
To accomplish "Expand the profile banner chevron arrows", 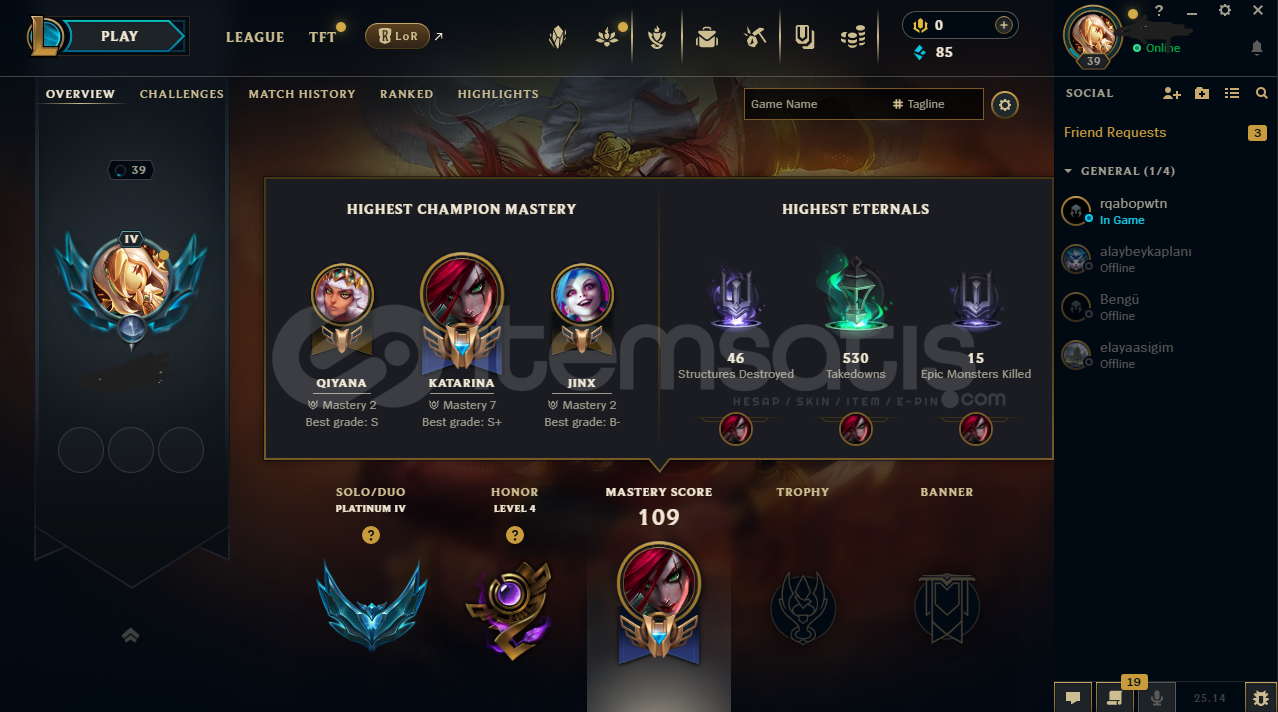I will tap(130, 634).
